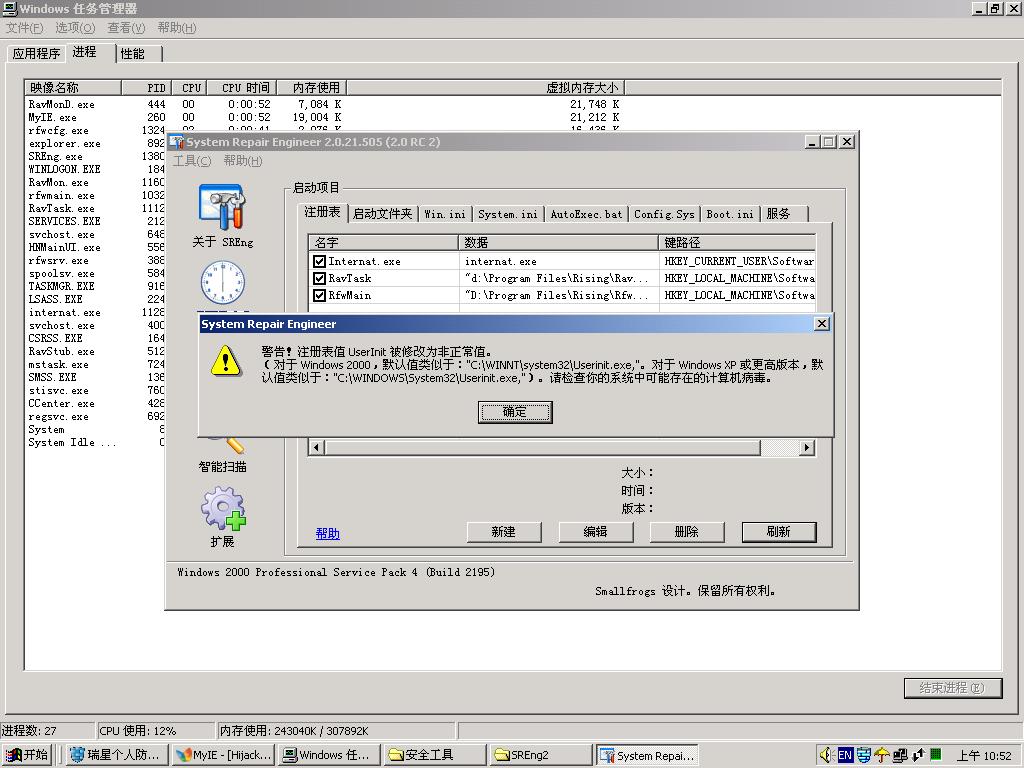Uncheck the RavTask startup entry
This screenshot has width=1024, height=768.
319,278
